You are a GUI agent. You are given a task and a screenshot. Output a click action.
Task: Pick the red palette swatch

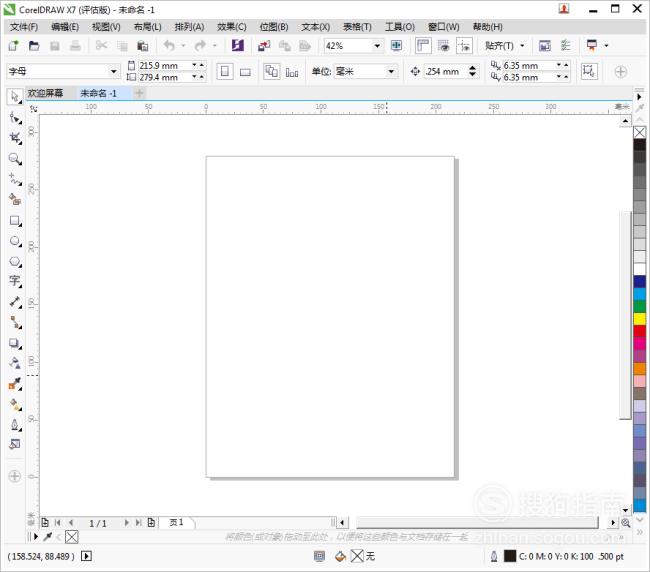click(640, 331)
